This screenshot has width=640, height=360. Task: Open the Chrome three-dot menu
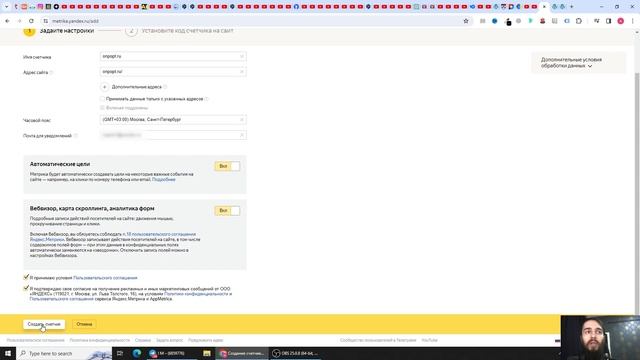pos(633,21)
